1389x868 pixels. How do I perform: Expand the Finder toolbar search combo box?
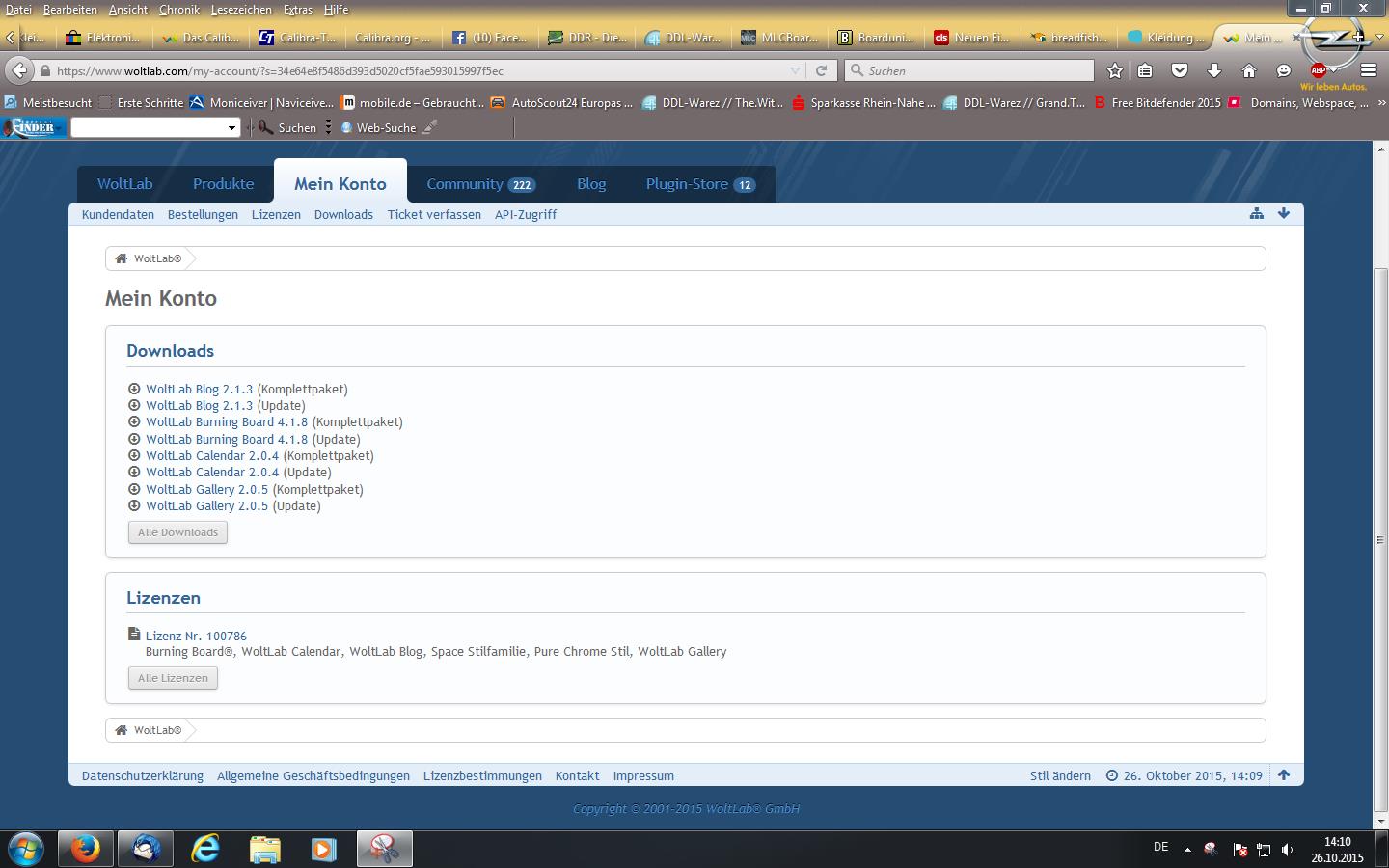(231, 128)
